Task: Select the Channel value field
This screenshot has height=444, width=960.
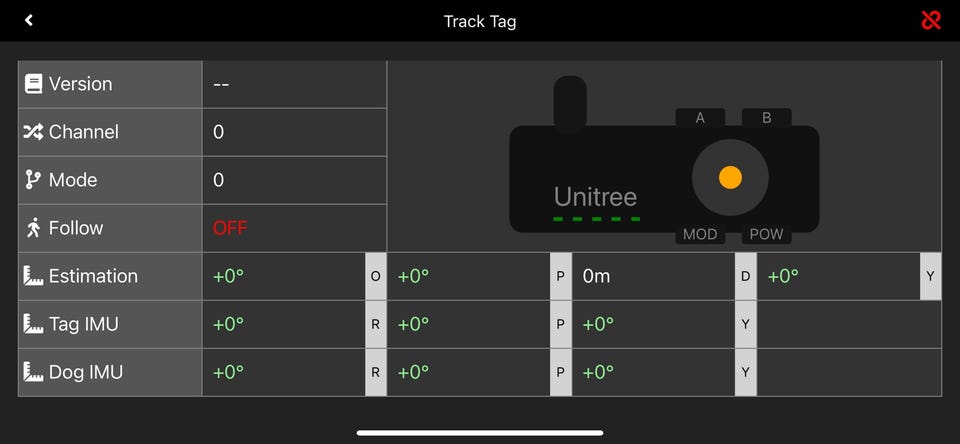Action: [x=294, y=132]
